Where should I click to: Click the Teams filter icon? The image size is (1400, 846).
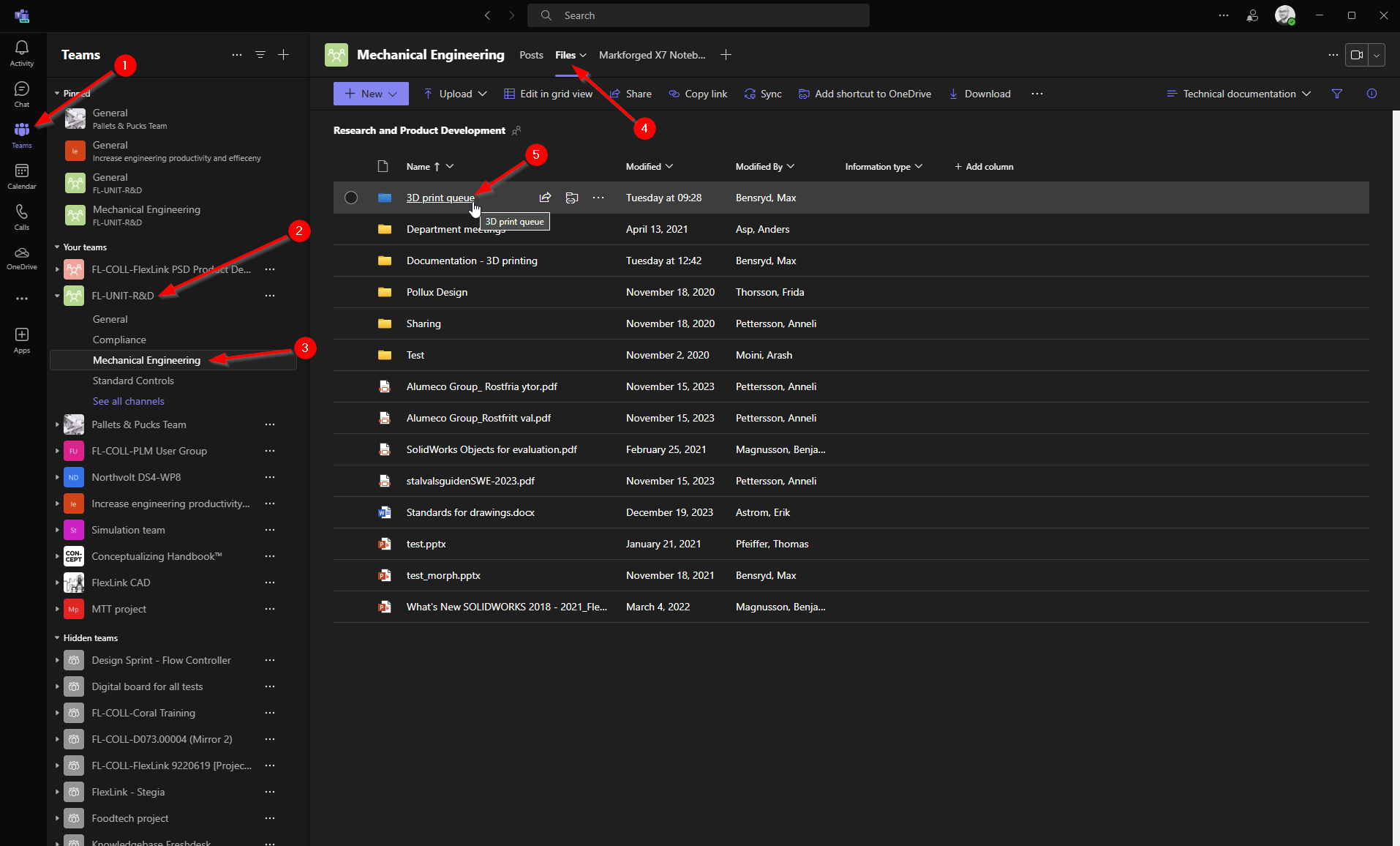click(x=260, y=55)
